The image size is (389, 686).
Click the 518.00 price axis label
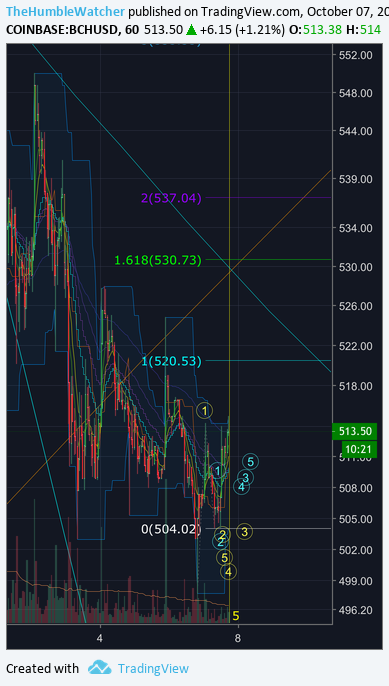pos(356,386)
